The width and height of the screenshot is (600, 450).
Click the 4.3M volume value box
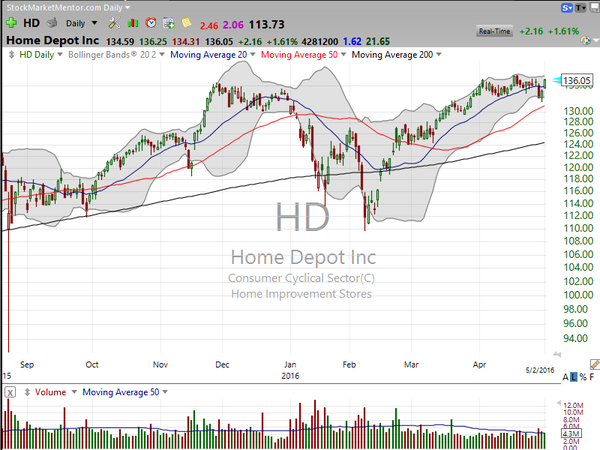tap(571, 434)
